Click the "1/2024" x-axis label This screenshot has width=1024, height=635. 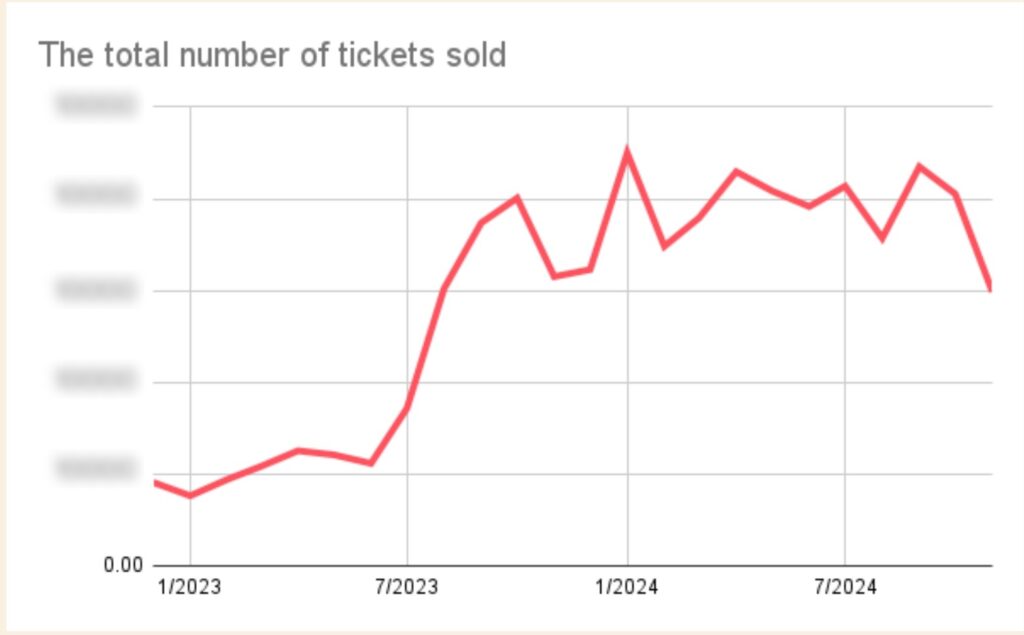(627, 586)
